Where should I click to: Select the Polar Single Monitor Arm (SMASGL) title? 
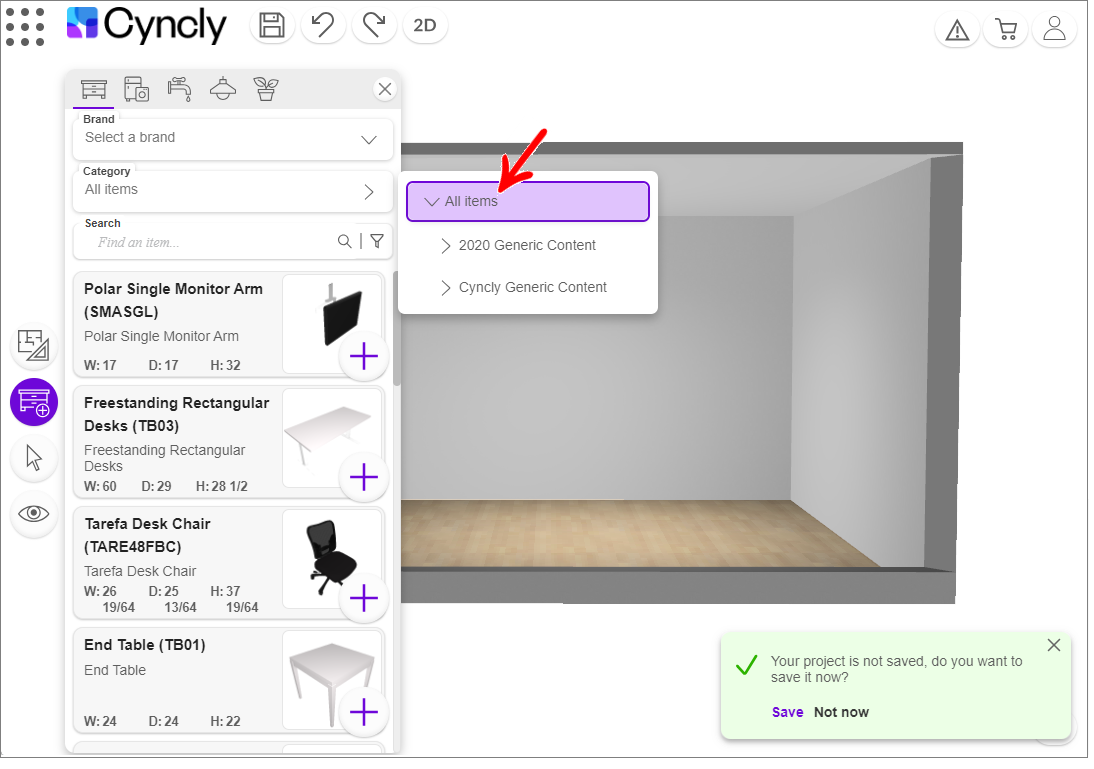tap(174, 300)
